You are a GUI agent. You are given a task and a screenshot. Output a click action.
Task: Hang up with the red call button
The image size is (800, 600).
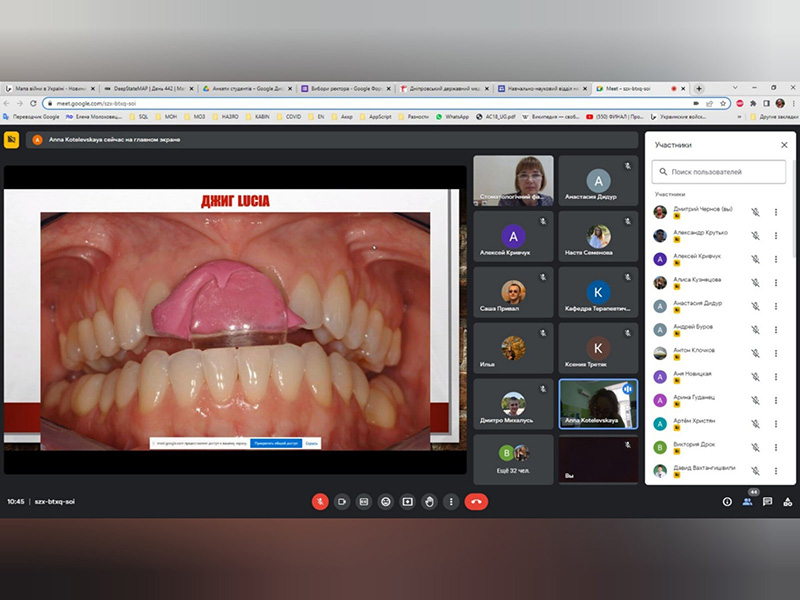pos(476,501)
